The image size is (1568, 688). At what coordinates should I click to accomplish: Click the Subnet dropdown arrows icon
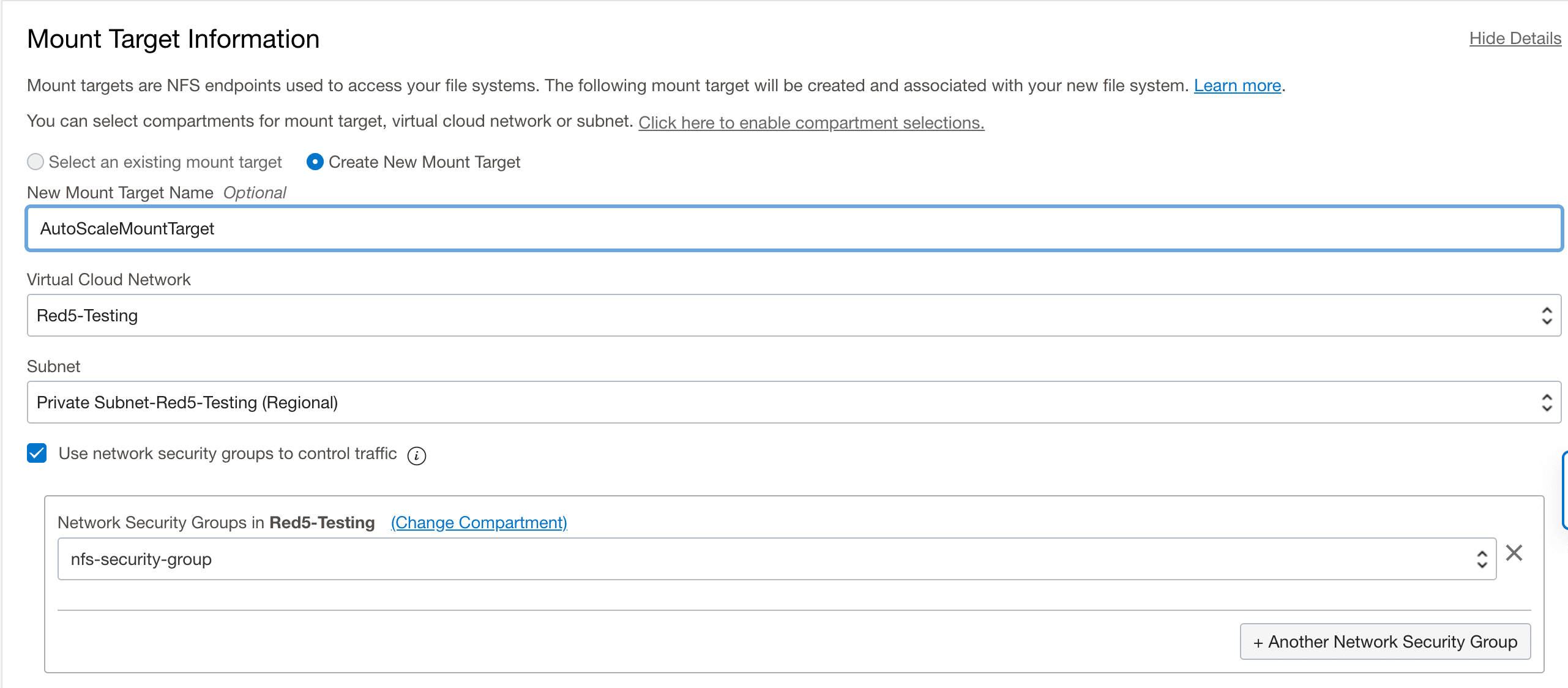[x=1547, y=403]
